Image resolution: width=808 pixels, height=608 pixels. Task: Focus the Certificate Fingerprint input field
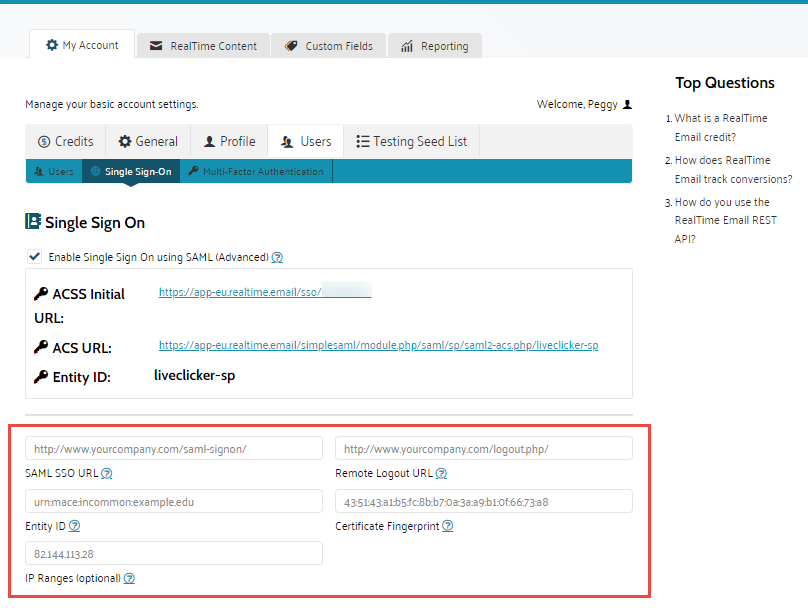tap(484, 501)
